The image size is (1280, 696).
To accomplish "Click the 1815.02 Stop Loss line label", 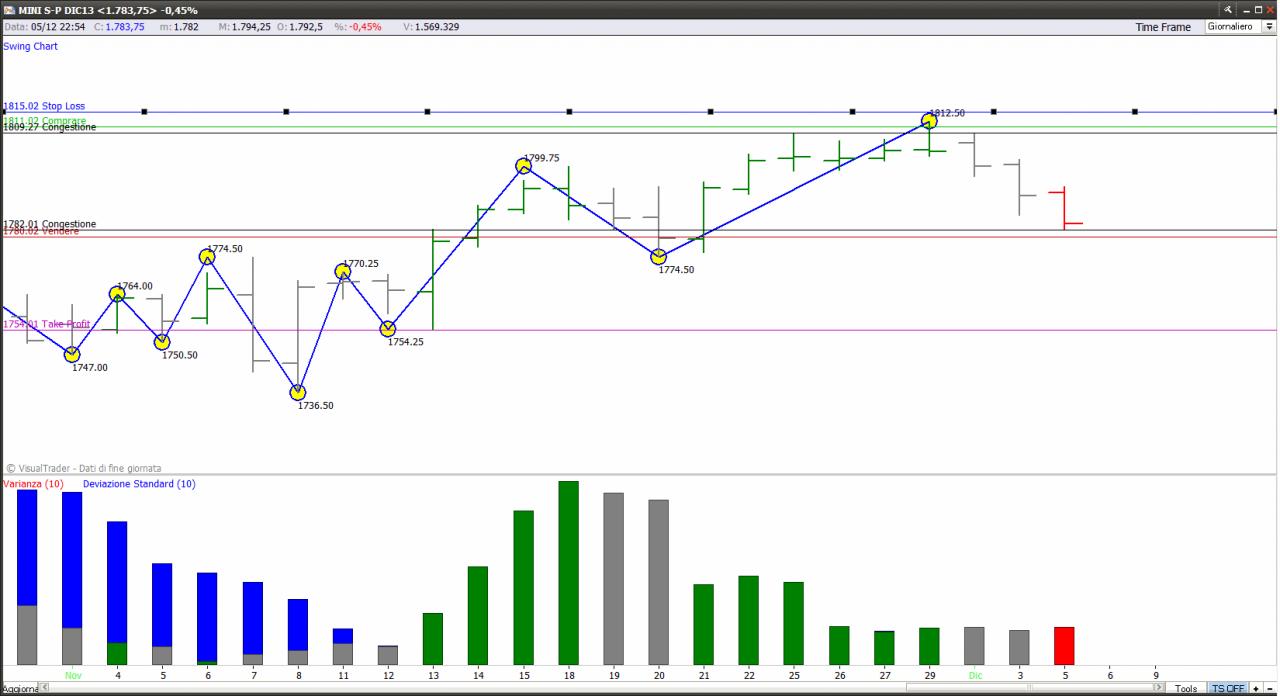I will (44, 106).
